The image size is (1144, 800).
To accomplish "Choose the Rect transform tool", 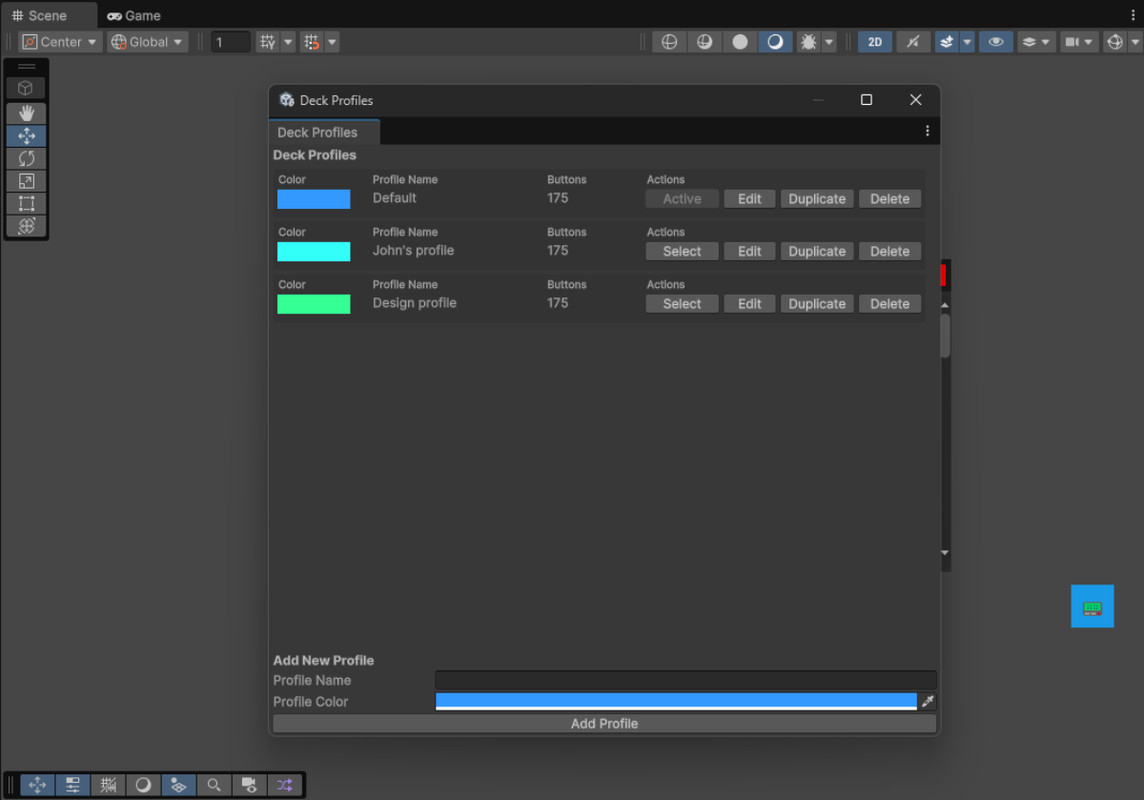I will [x=26, y=203].
